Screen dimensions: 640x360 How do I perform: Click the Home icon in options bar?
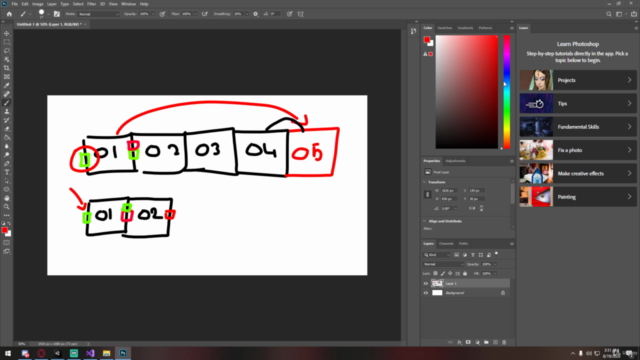tap(9, 14)
